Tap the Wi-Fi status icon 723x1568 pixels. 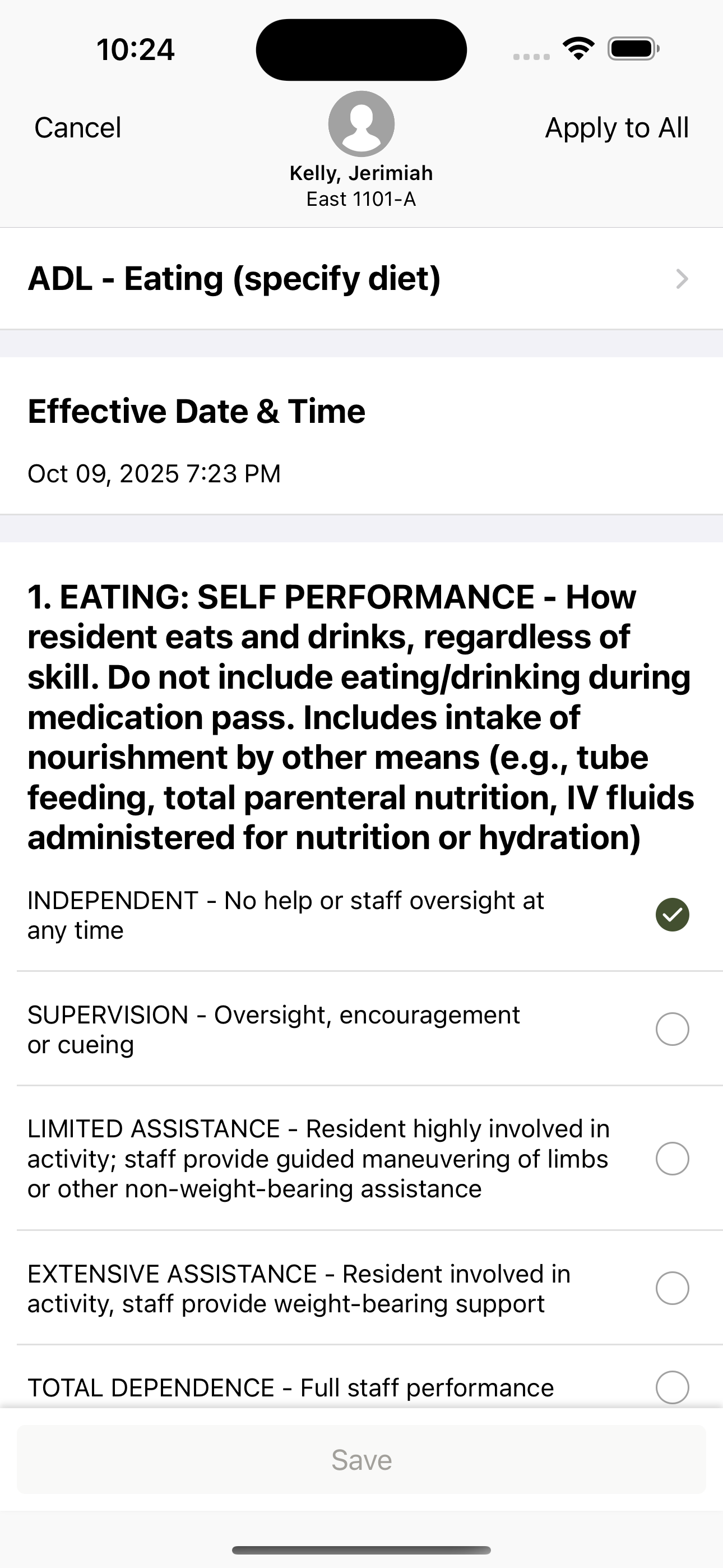(x=578, y=49)
